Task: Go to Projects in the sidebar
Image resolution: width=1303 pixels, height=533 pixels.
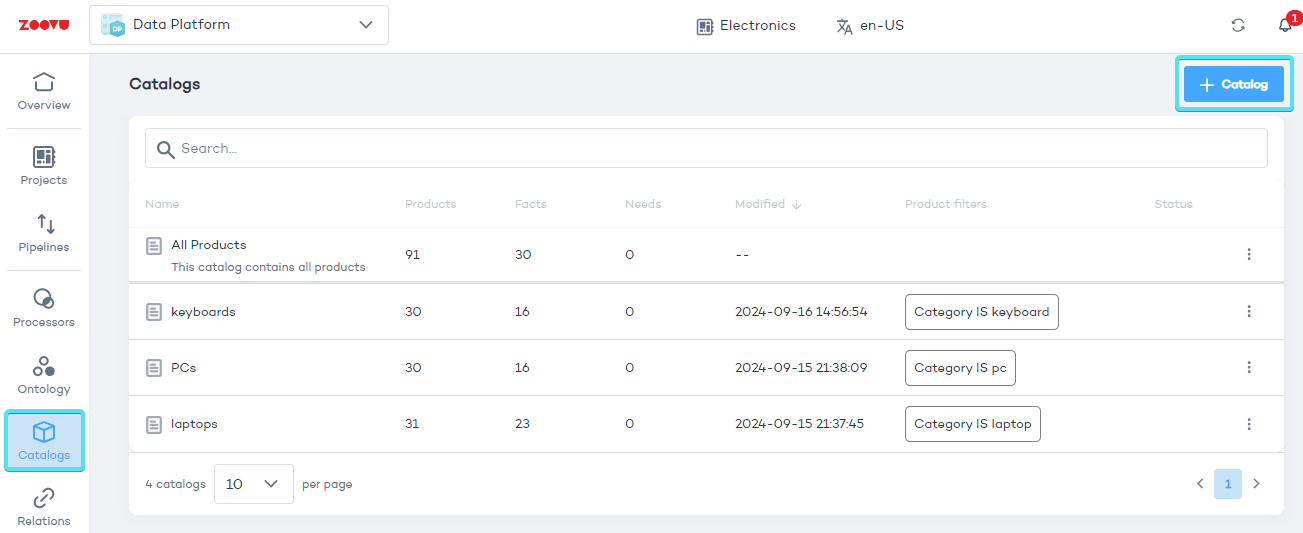Action: click(44, 166)
